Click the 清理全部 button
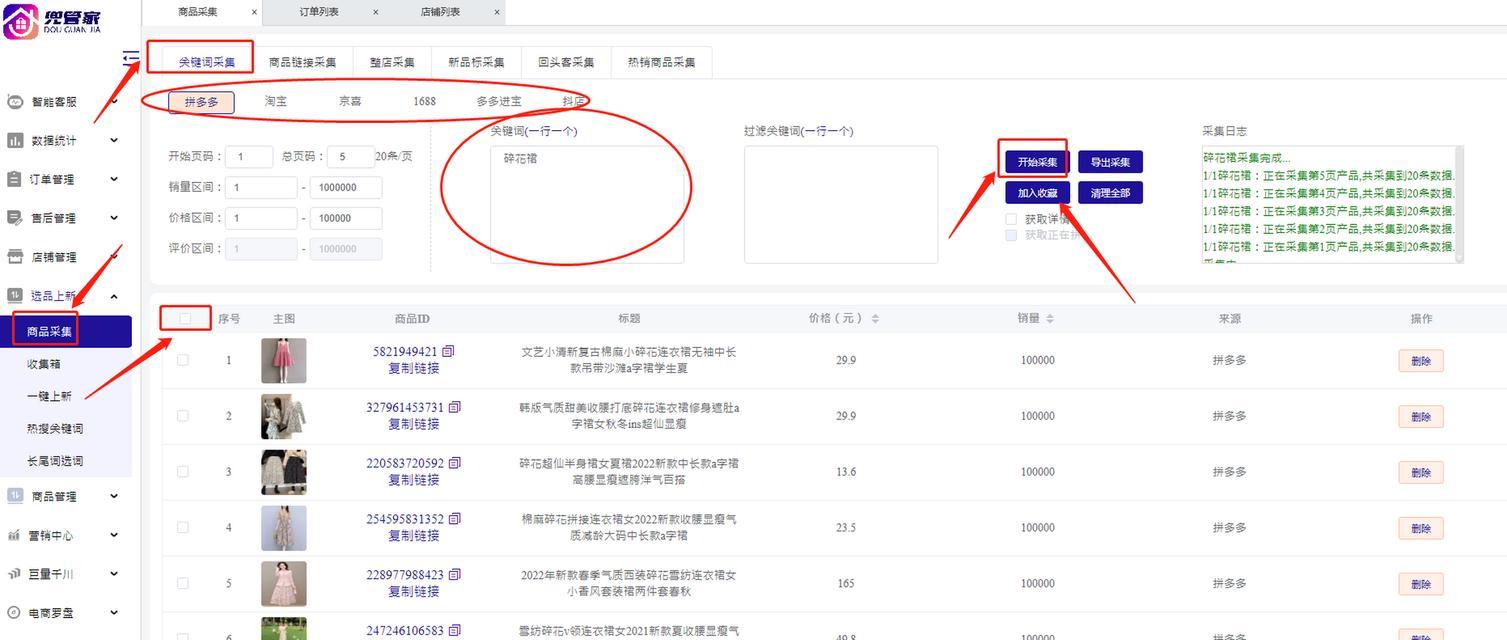1507x640 pixels. tap(1110, 193)
